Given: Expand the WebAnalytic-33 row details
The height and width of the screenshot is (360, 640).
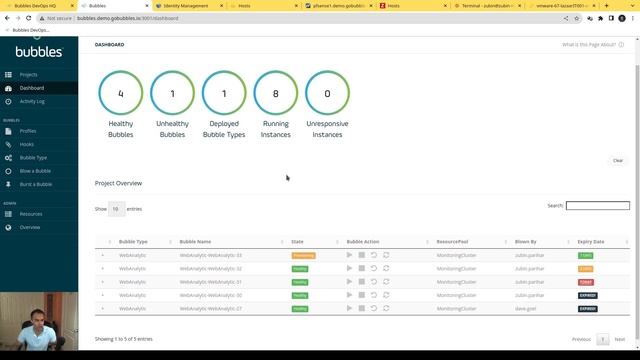Looking at the screenshot, I should (x=103, y=256).
